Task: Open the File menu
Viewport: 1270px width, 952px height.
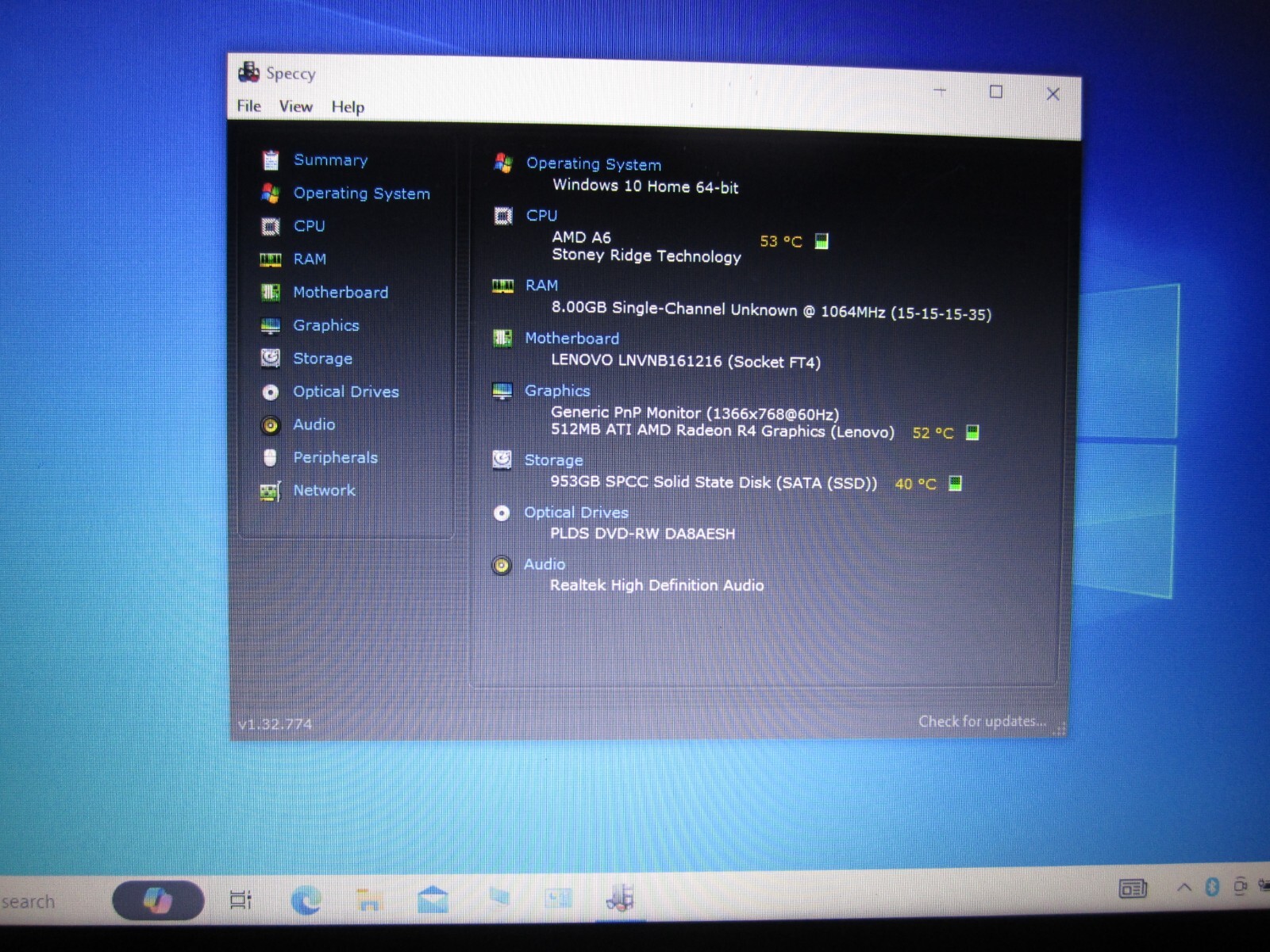Action: 248,106
